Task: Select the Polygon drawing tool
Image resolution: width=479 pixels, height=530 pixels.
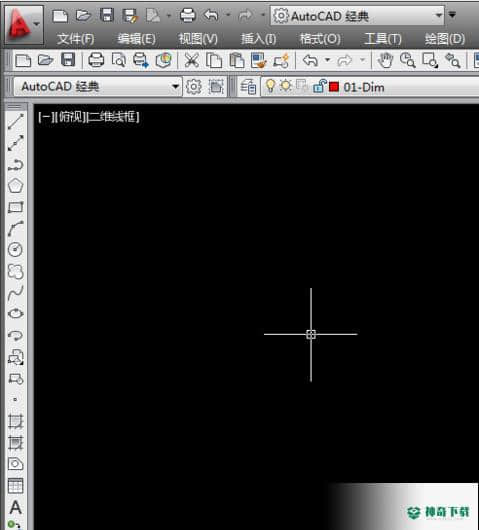Action: tap(16, 186)
